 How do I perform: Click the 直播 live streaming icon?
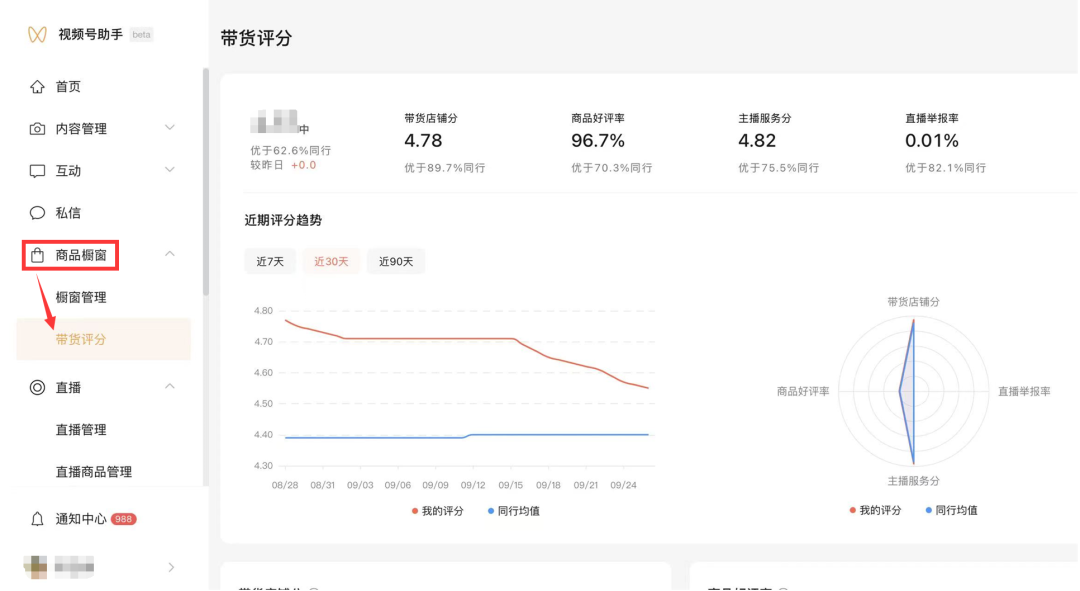pyautogui.click(x=35, y=387)
